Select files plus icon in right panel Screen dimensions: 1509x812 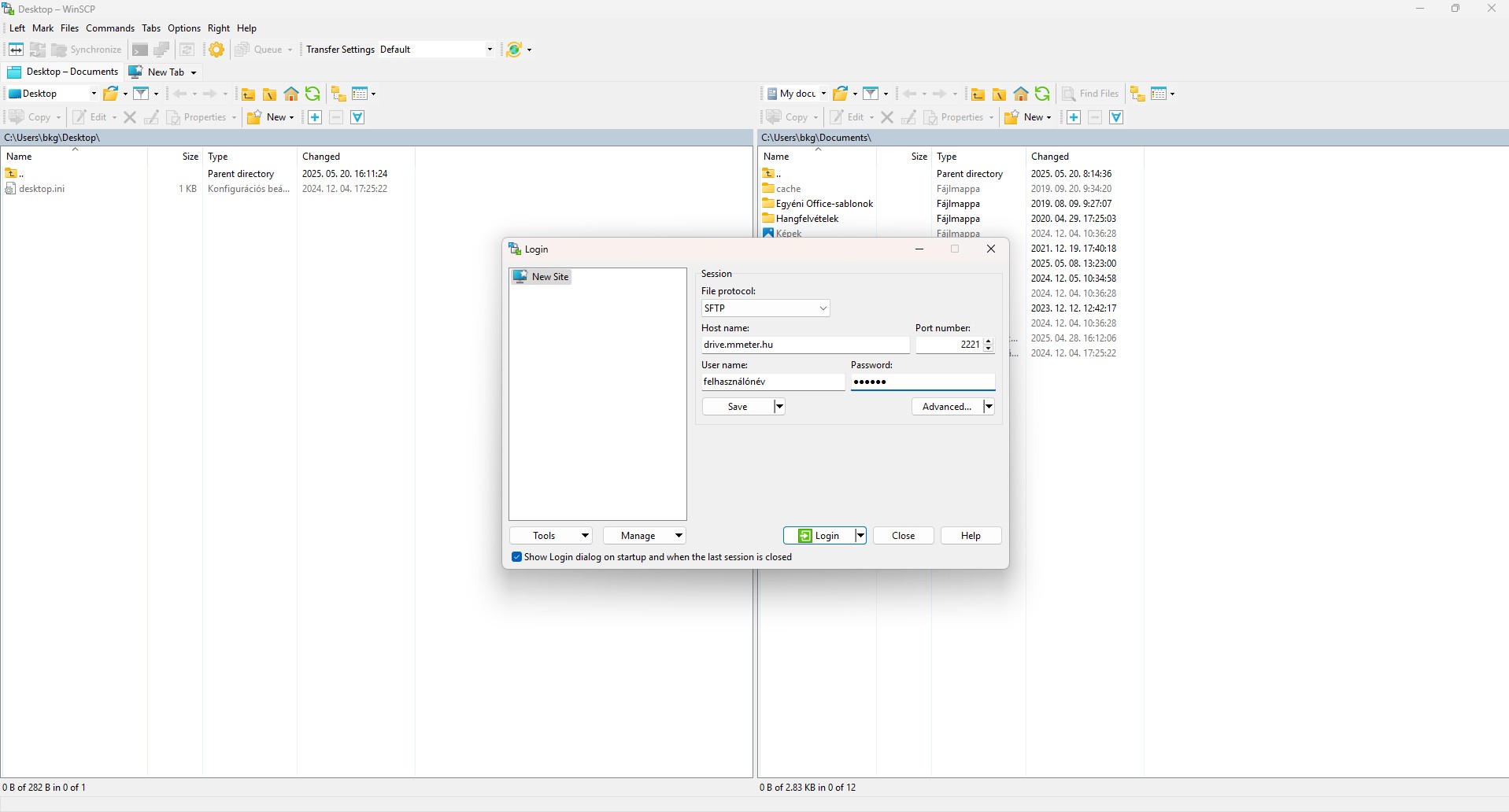click(1074, 117)
